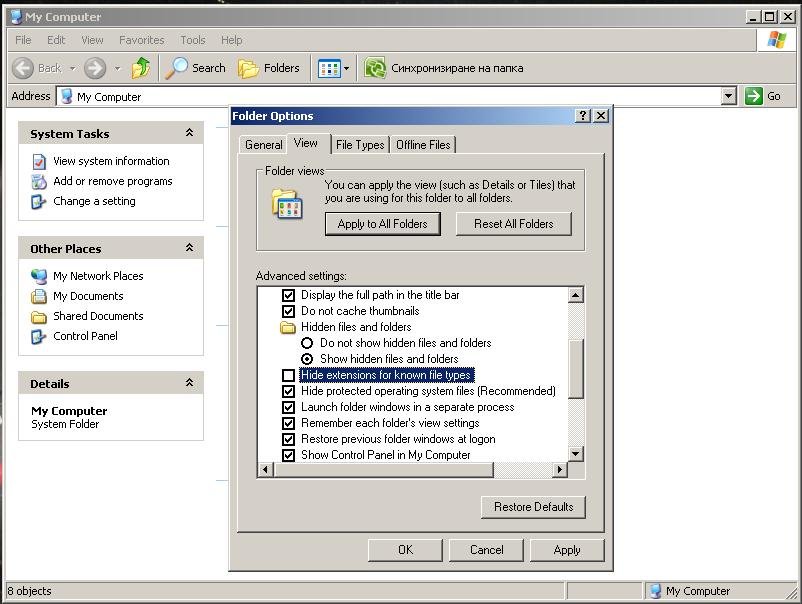
Task: Go up one folder level icon
Action: 141,68
